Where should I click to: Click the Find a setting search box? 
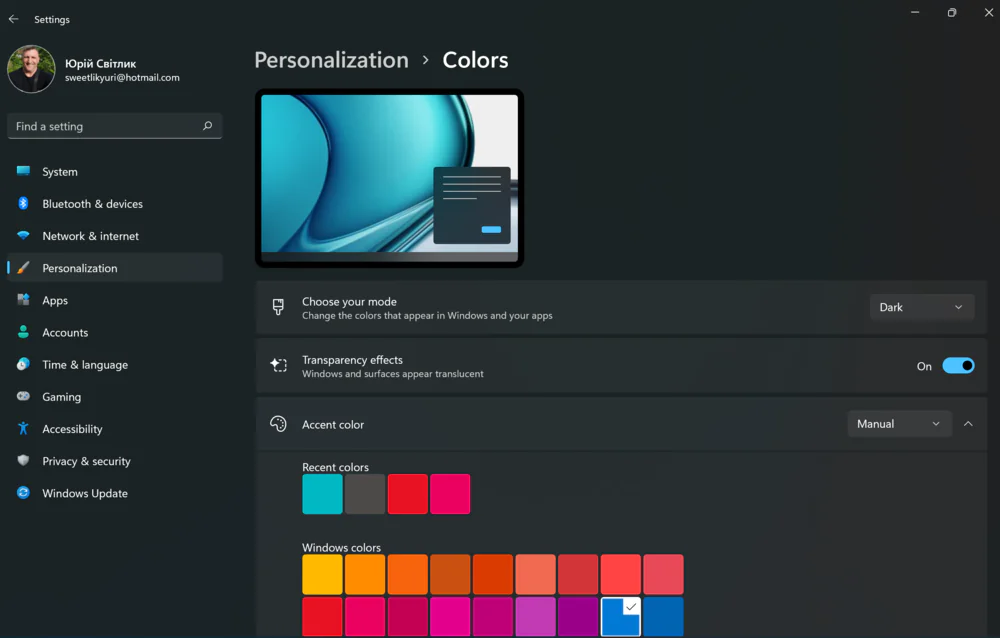coord(105,126)
